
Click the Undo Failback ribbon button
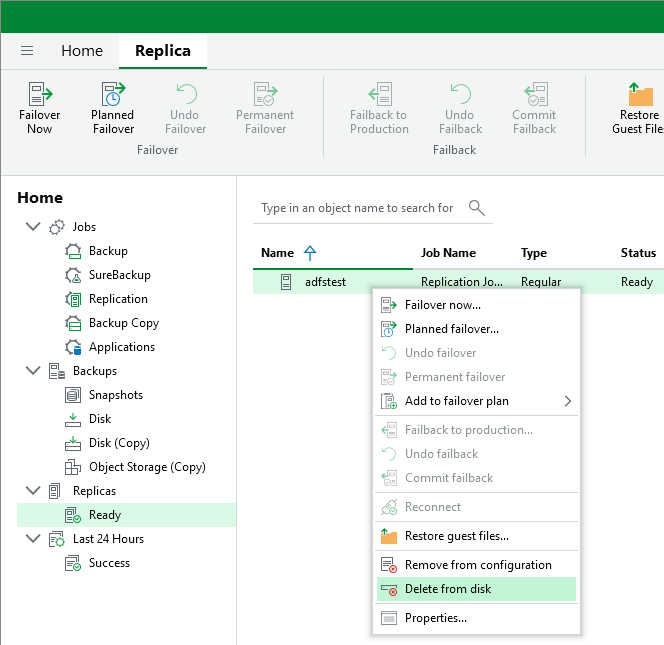coord(460,108)
